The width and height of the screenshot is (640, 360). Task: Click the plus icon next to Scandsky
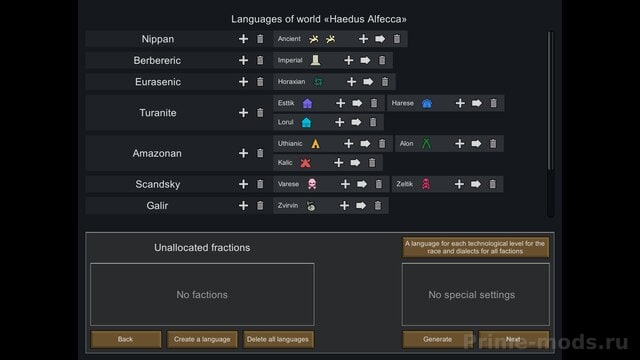pyautogui.click(x=243, y=184)
